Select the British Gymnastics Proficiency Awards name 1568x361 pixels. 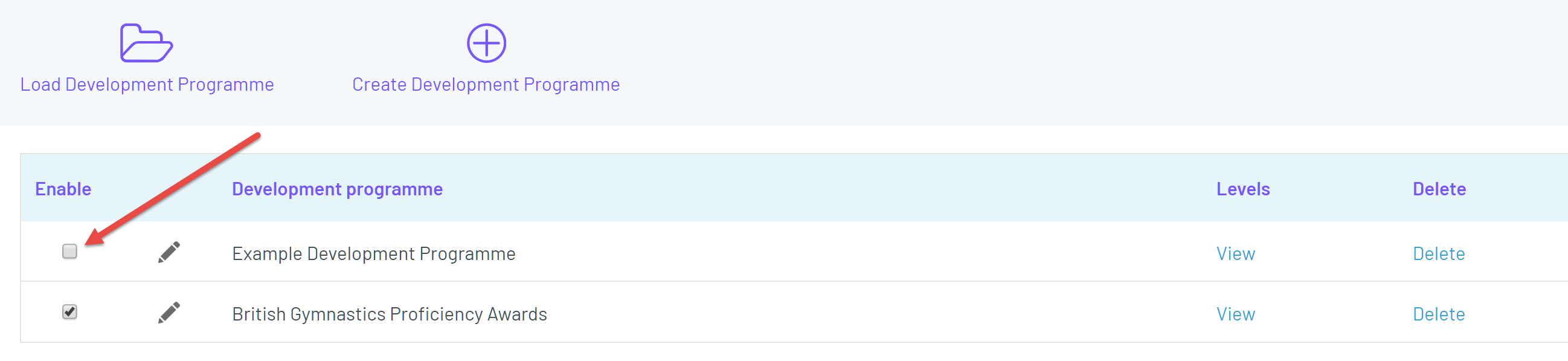coord(390,314)
